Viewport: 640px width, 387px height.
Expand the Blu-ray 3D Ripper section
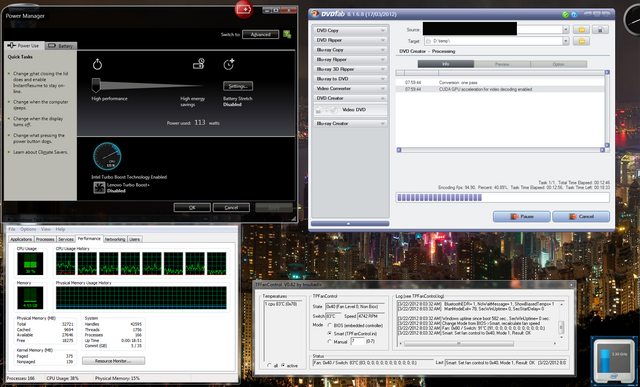pos(351,69)
